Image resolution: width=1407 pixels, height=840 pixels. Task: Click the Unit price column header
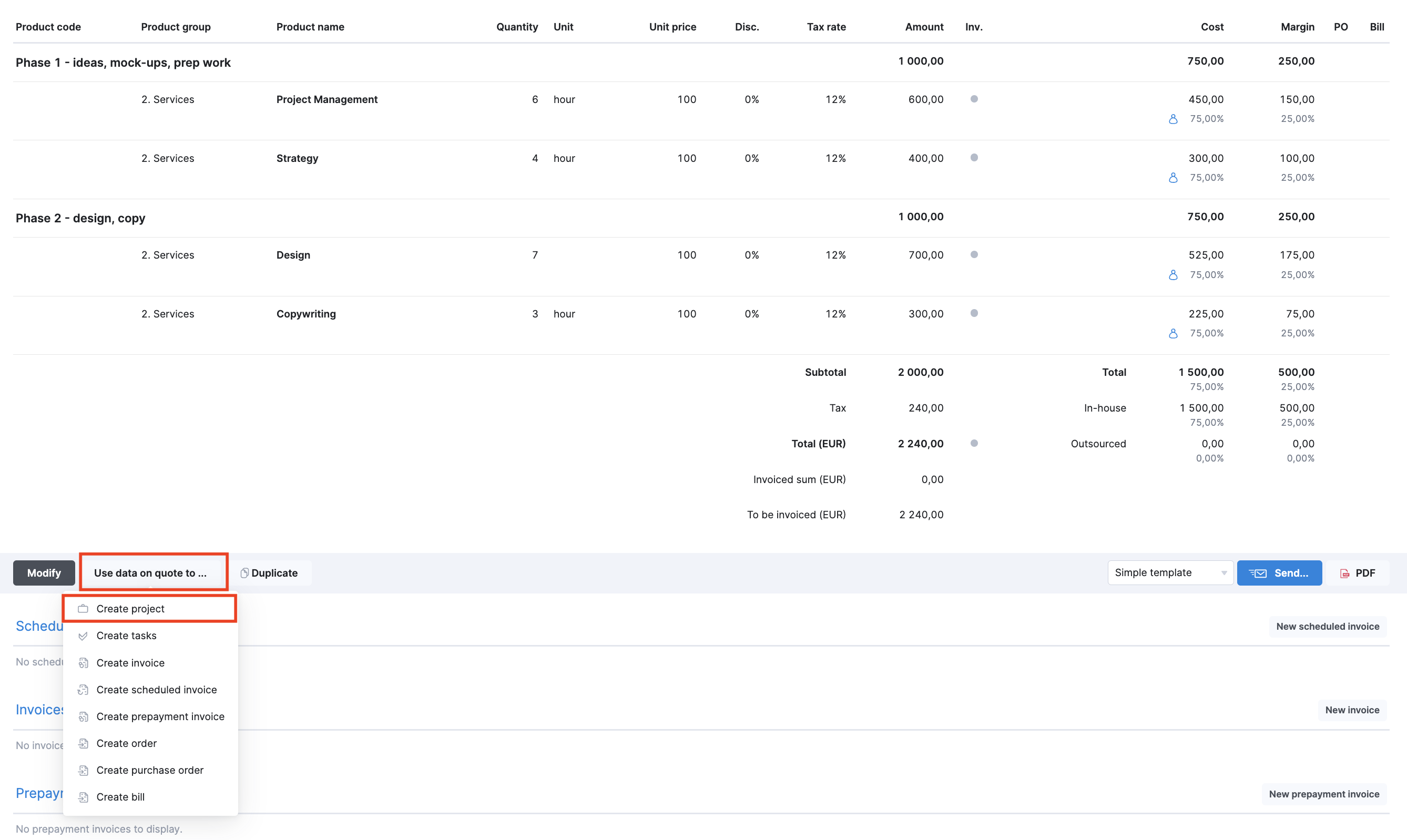point(672,27)
